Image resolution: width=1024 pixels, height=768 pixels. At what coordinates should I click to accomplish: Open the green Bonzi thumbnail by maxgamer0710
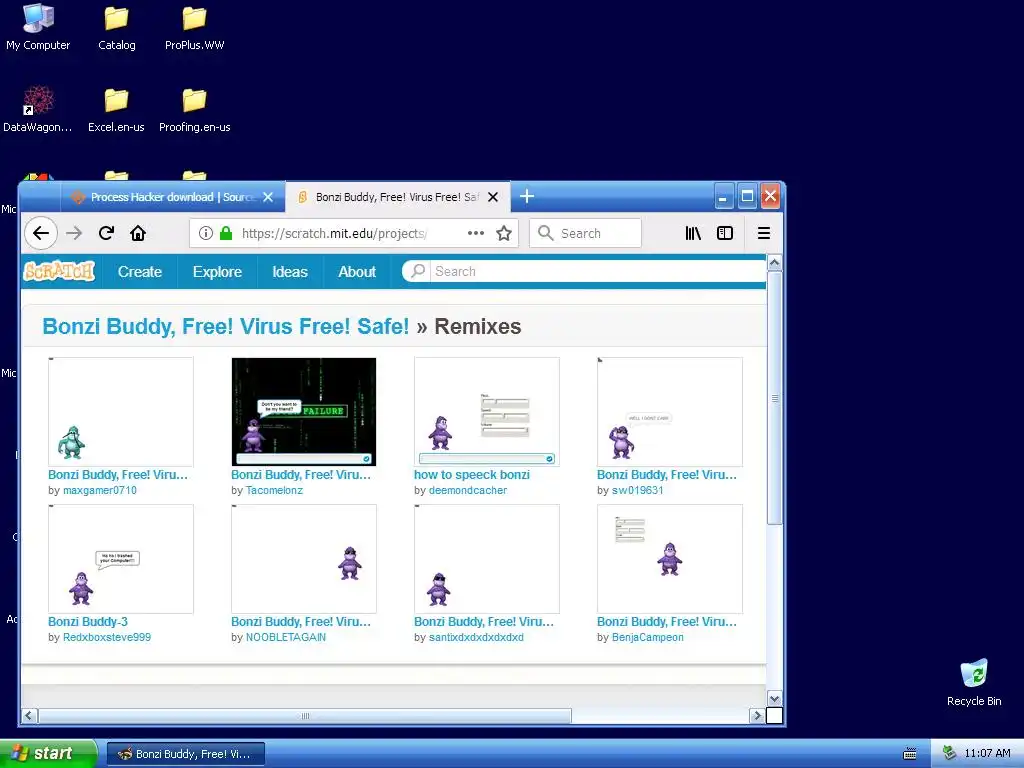[x=121, y=411]
